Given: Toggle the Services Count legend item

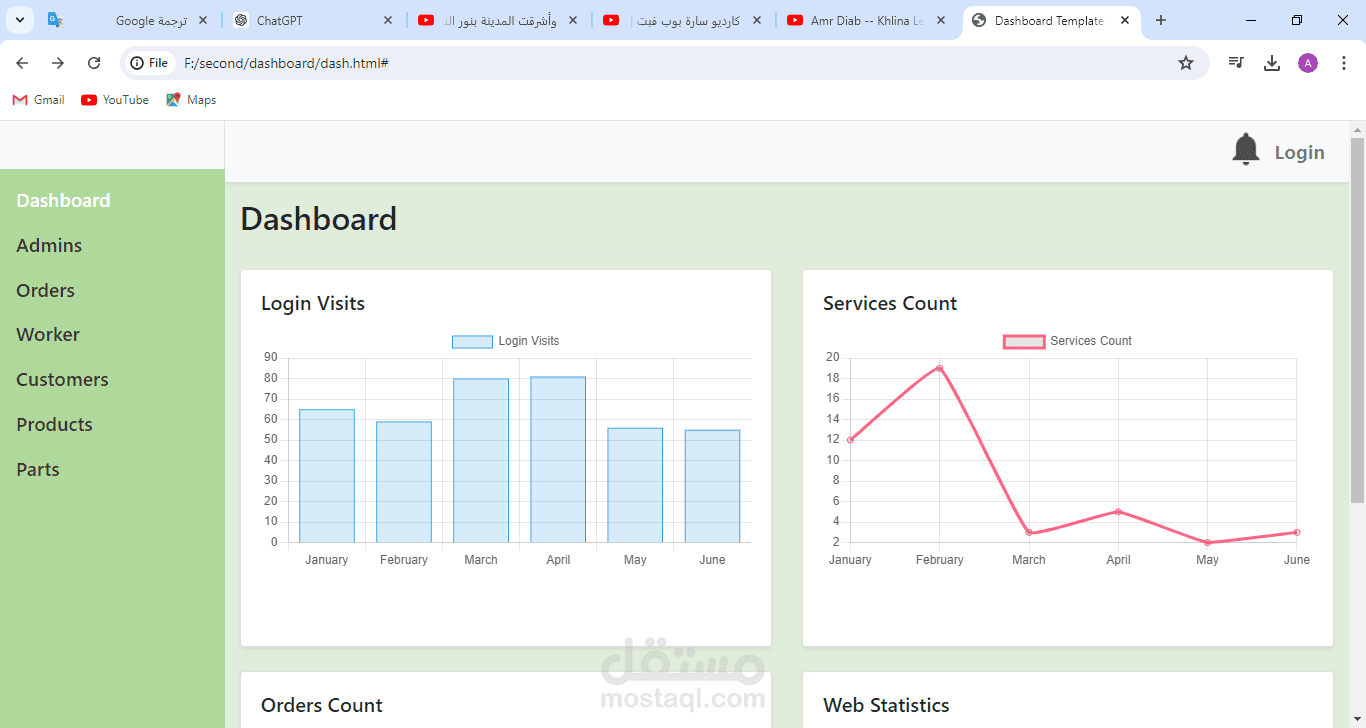Looking at the screenshot, I should (x=1068, y=341).
